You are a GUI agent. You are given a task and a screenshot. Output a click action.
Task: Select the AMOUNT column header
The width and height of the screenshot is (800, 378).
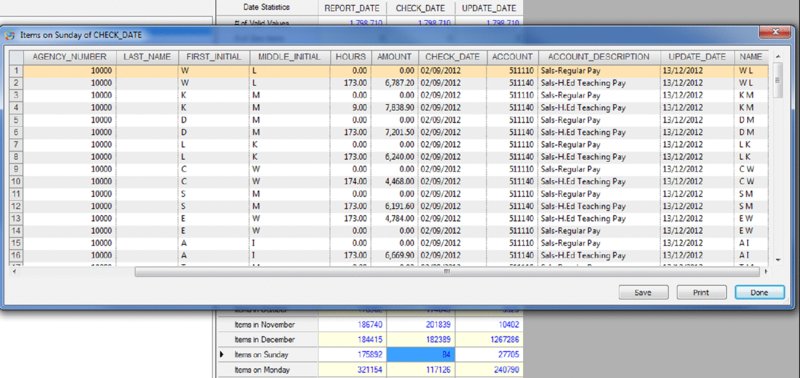(x=394, y=57)
